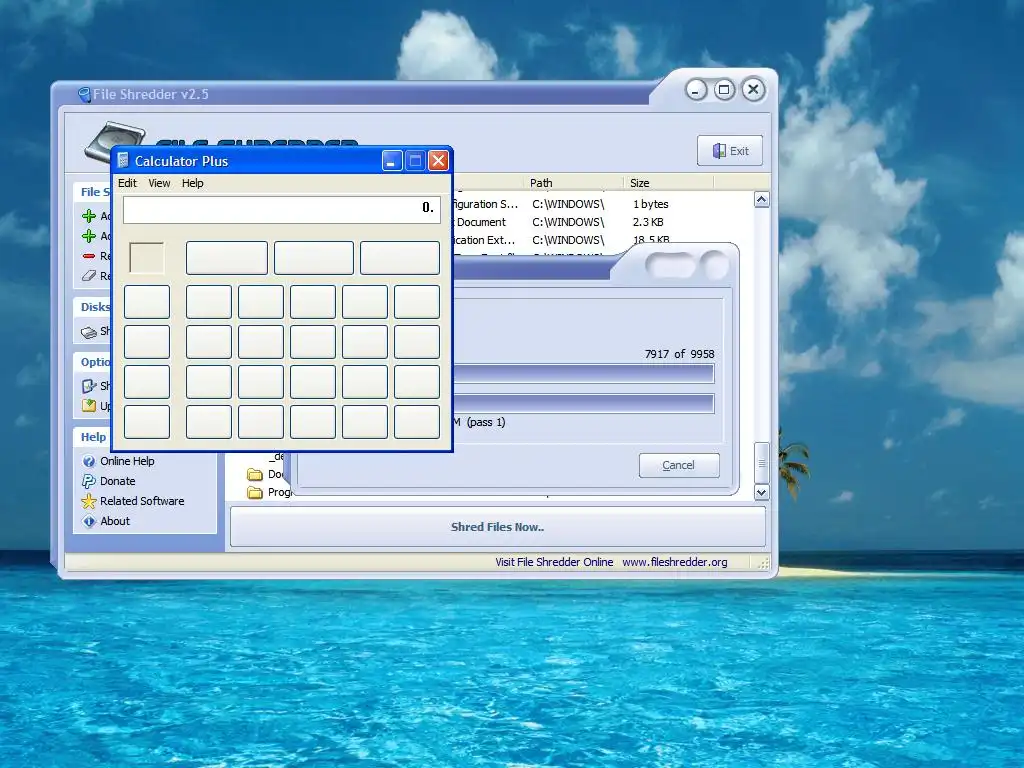The width and height of the screenshot is (1024, 768).
Task: Click the red minus remove icon in sidebar
Action: (89, 256)
